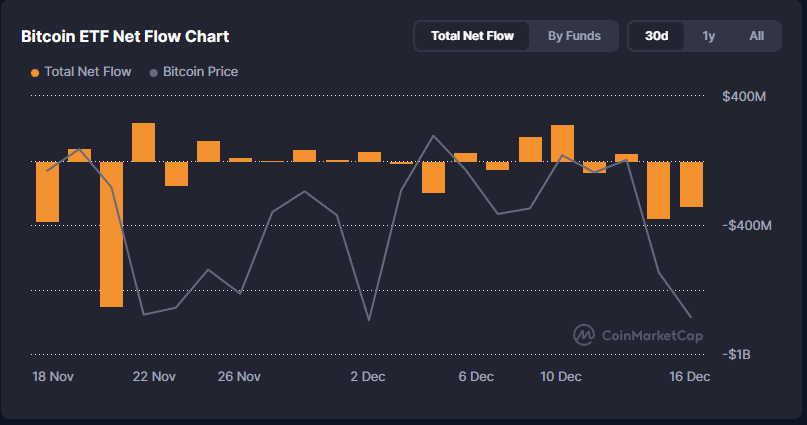Click the Bitcoin ETF Net Flow Chart title
The image size is (807, 425).
126,37
